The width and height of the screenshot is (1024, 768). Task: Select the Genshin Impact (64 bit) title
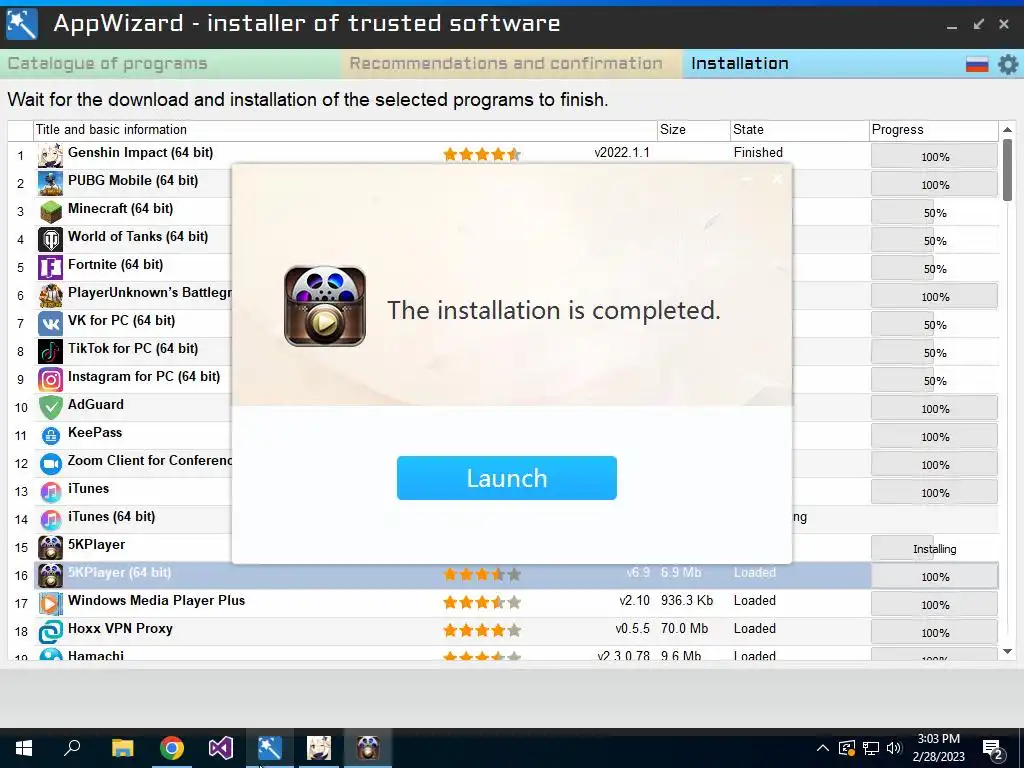click(140, 153)
